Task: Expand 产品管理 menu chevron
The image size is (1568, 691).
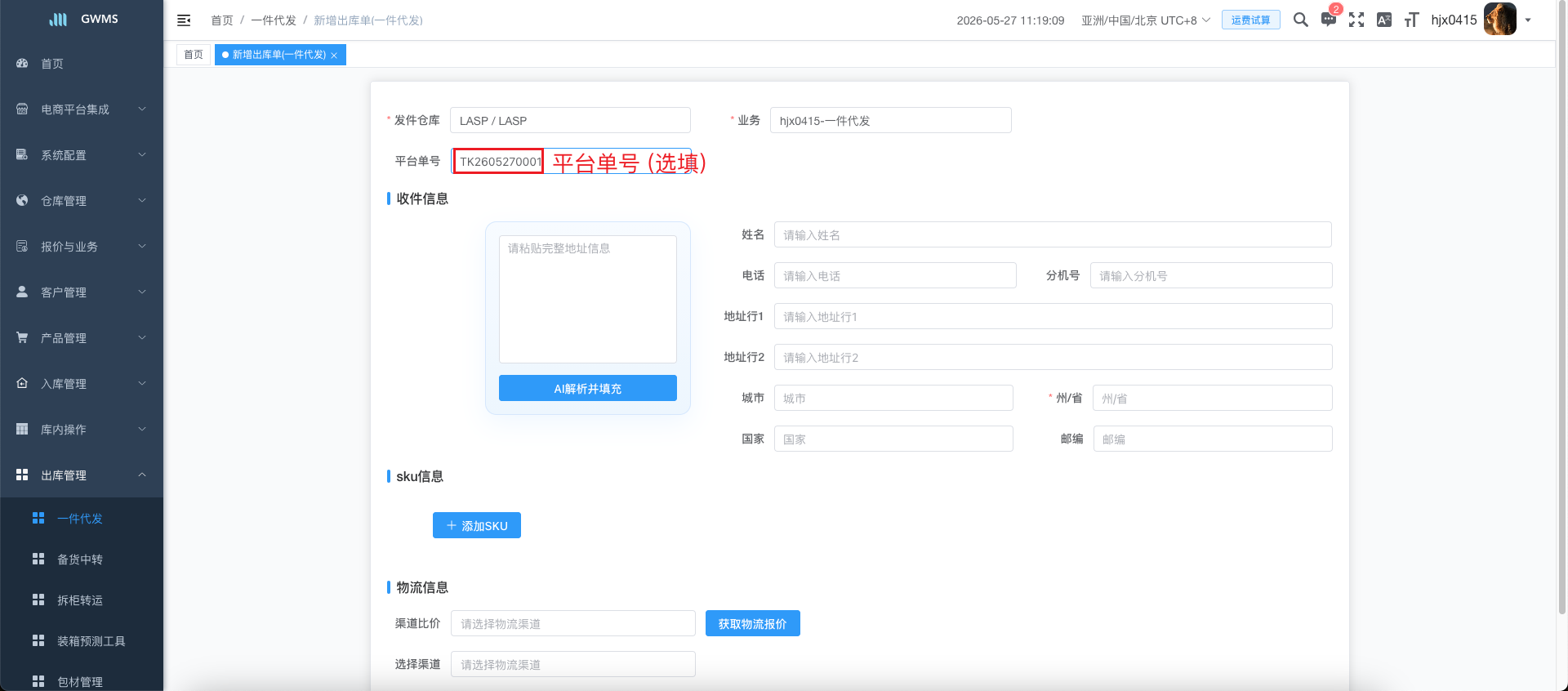Action: pos(142,337)
